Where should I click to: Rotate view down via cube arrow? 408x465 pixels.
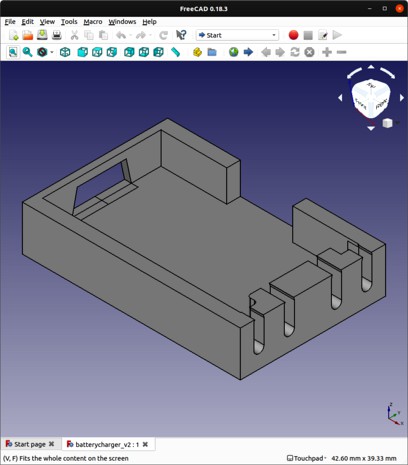[x=371, y=128]
